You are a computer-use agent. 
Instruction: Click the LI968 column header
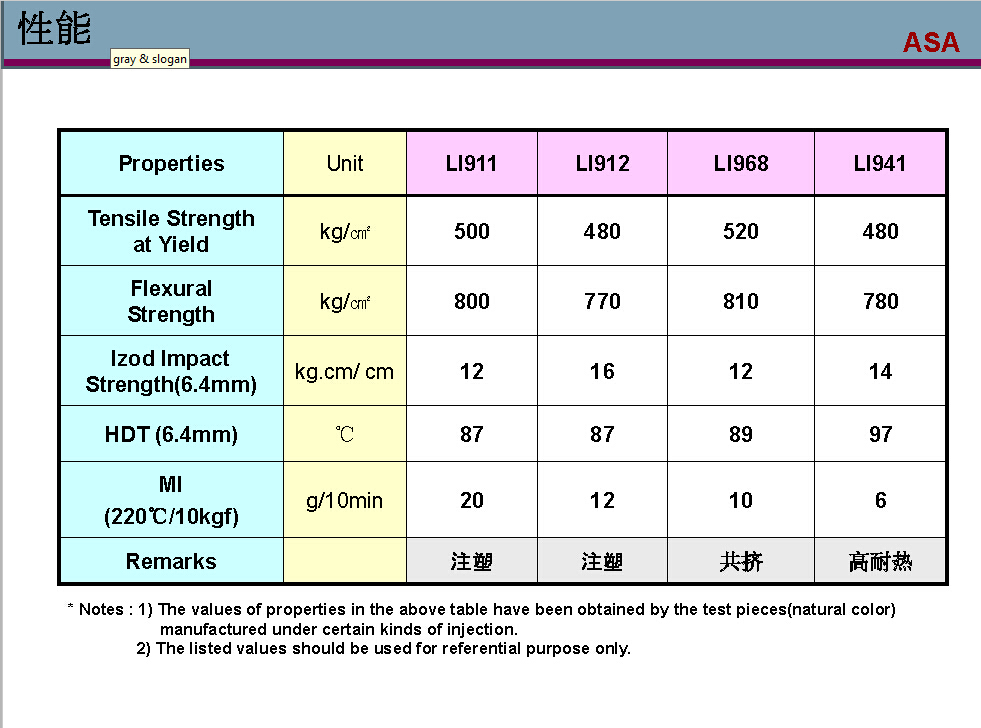(x=741, y=163)
